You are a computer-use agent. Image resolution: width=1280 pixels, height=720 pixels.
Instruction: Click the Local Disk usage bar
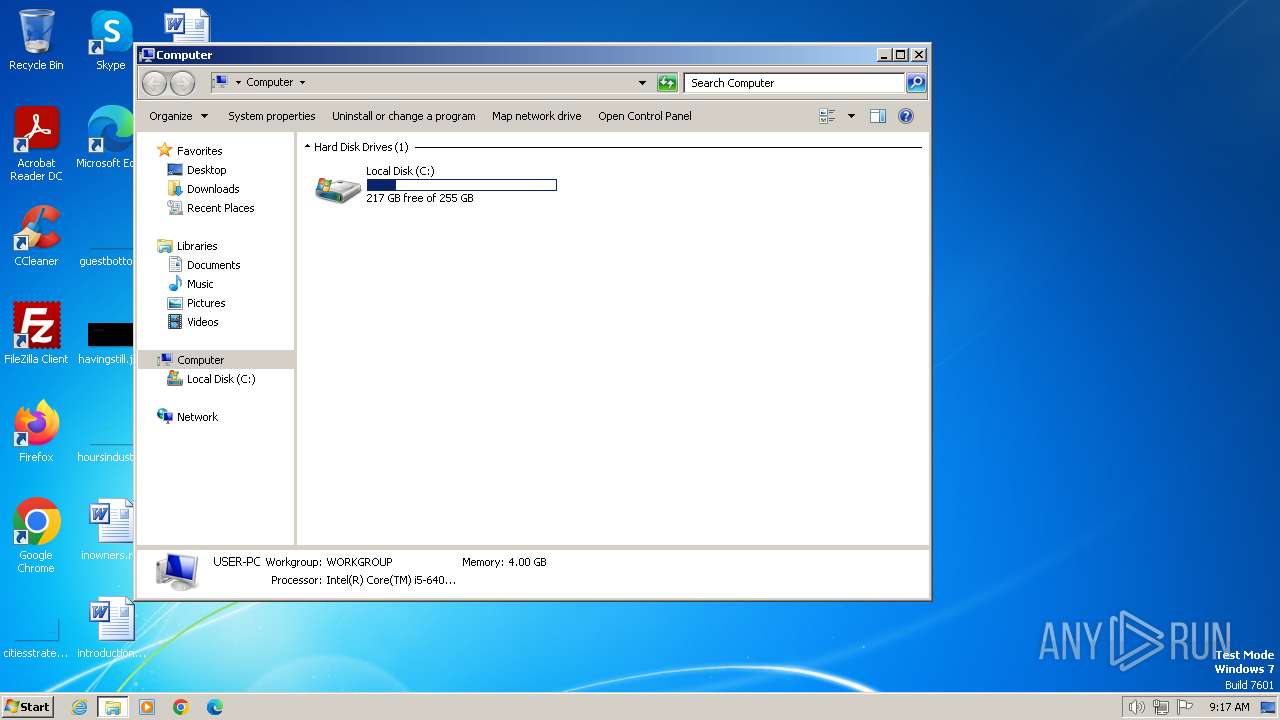pyautogui.click(x=461, y=185)
